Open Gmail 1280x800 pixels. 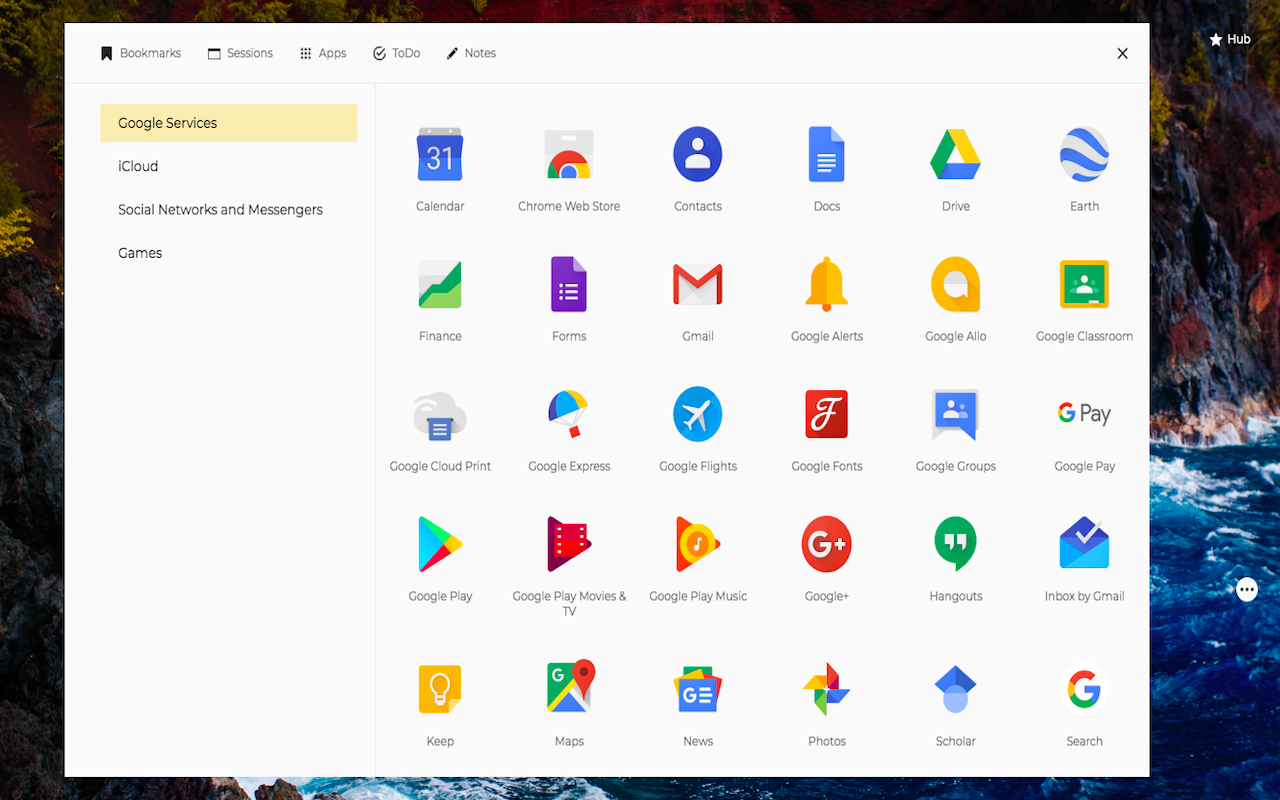tap(698, 285)
